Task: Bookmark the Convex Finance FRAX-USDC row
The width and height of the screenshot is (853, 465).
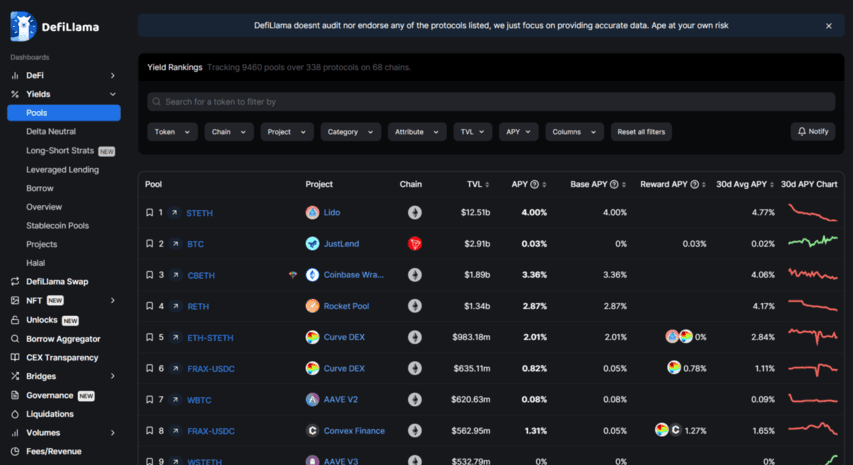Action: tap(150, 431)
